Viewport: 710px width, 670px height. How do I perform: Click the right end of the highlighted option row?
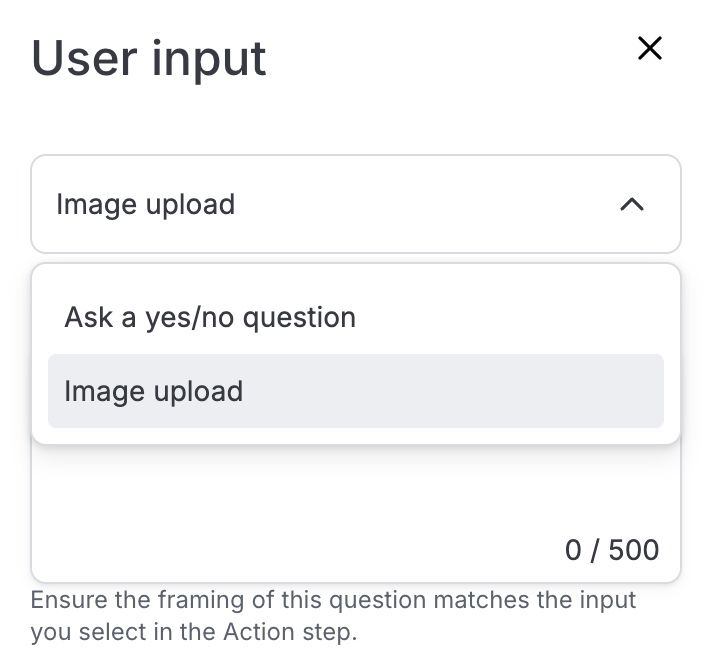(x=630, y=391)
